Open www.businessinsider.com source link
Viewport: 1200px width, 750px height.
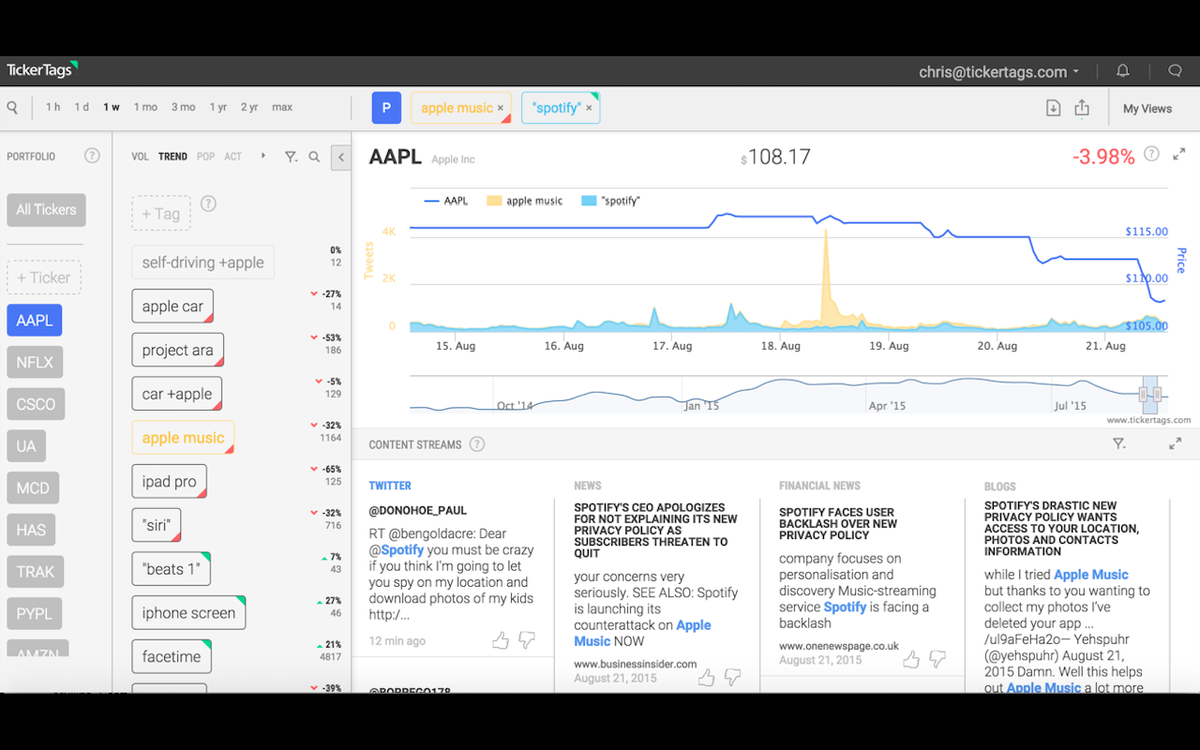635,664
